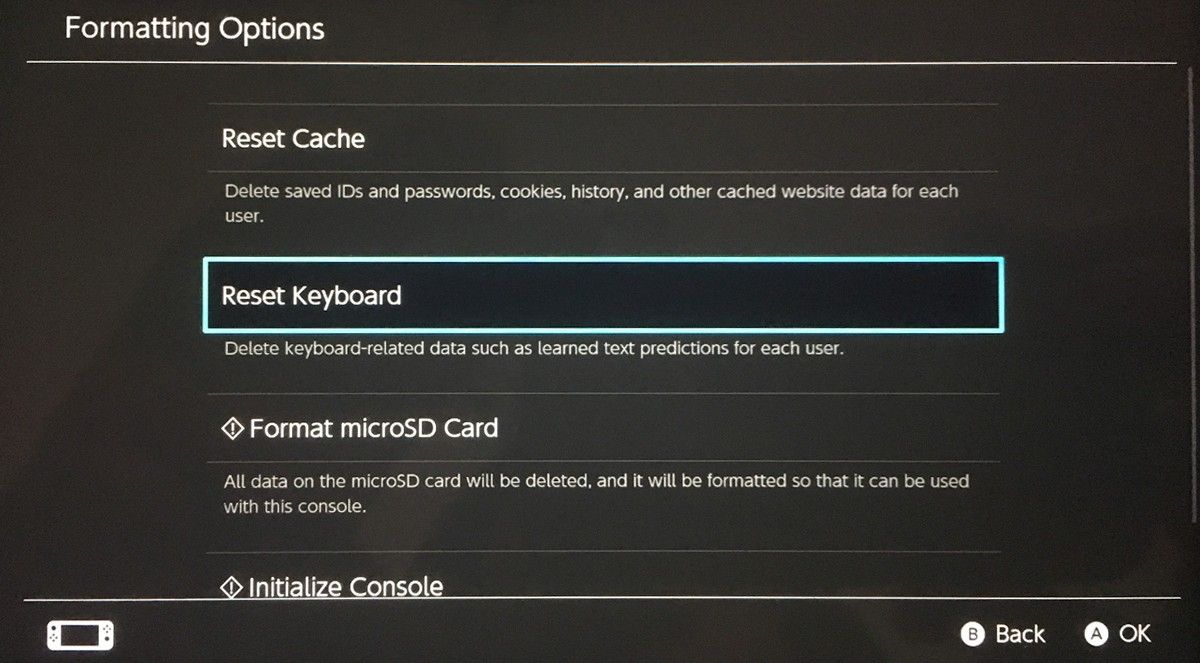Open Initialize Console option
This screenshot has height=663, width=1200.
pyautogui.click(x=345, y=586)
